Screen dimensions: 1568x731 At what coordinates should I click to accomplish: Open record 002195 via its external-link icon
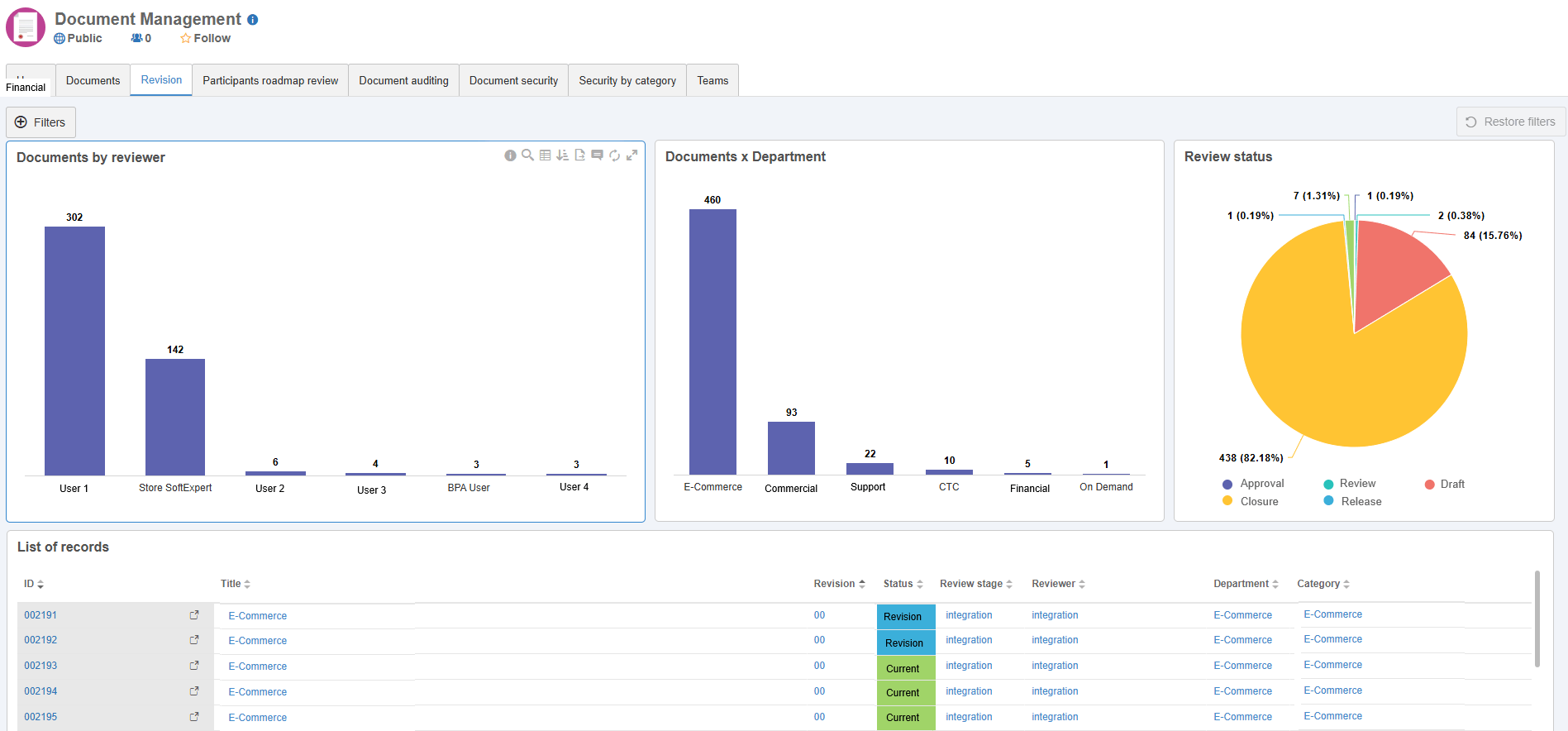(x=194, y=717)
